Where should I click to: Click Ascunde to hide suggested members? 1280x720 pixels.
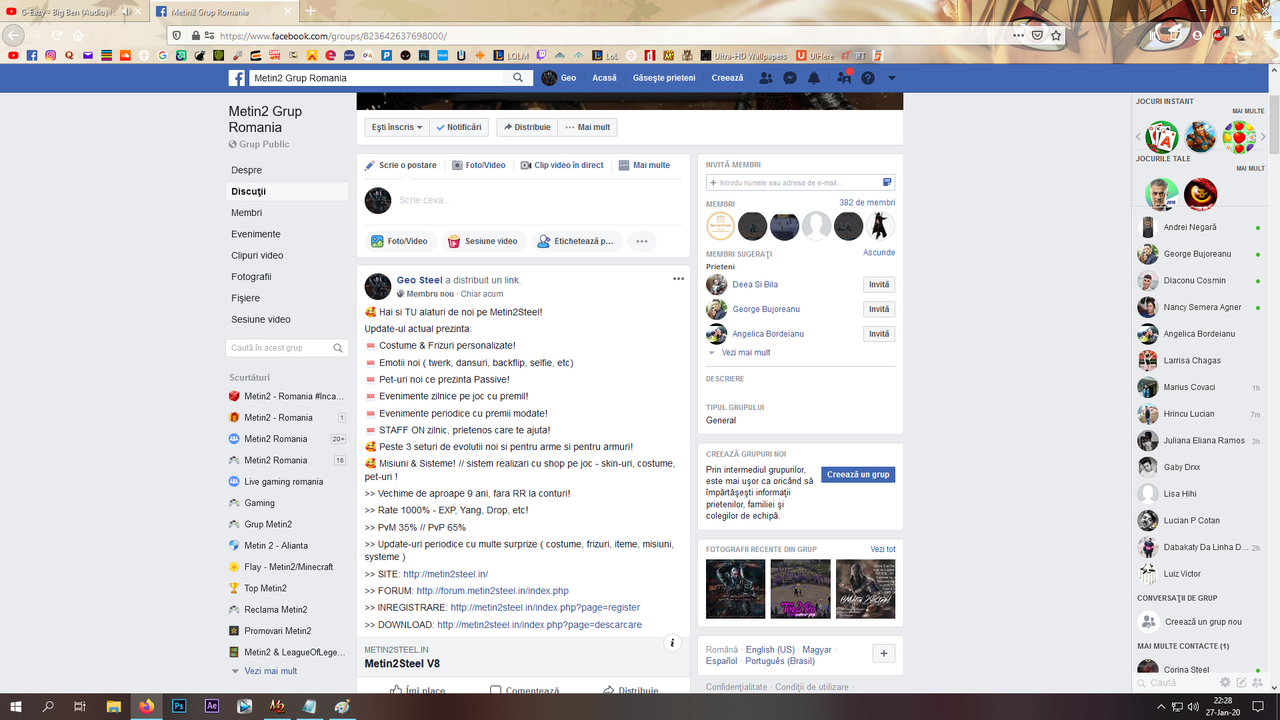[879, 253]
